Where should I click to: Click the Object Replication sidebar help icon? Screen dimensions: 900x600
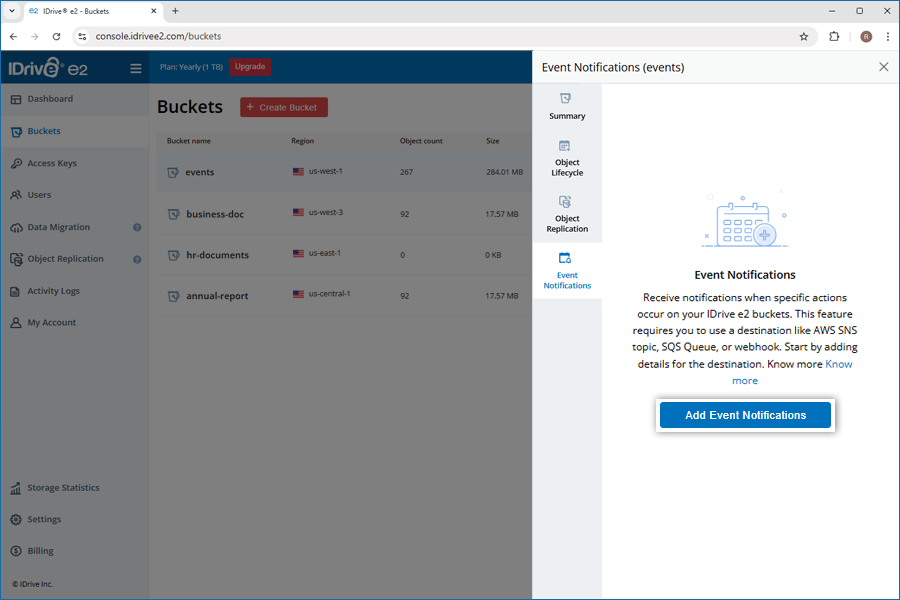[x=137, y=260]
